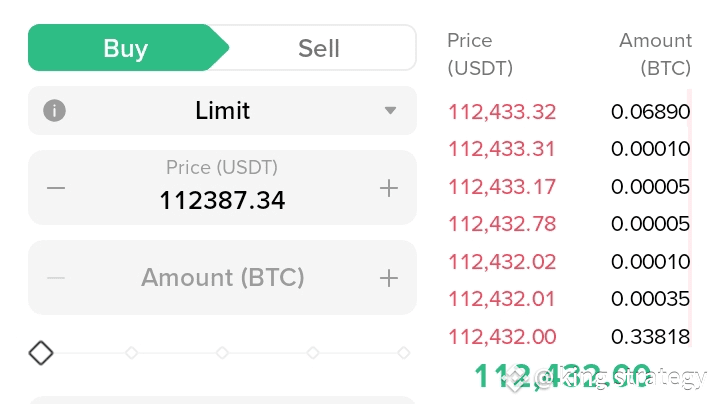720x404 pixels.
Task: Select the 0% slider diamond handle
Action: tap(41, 353)
